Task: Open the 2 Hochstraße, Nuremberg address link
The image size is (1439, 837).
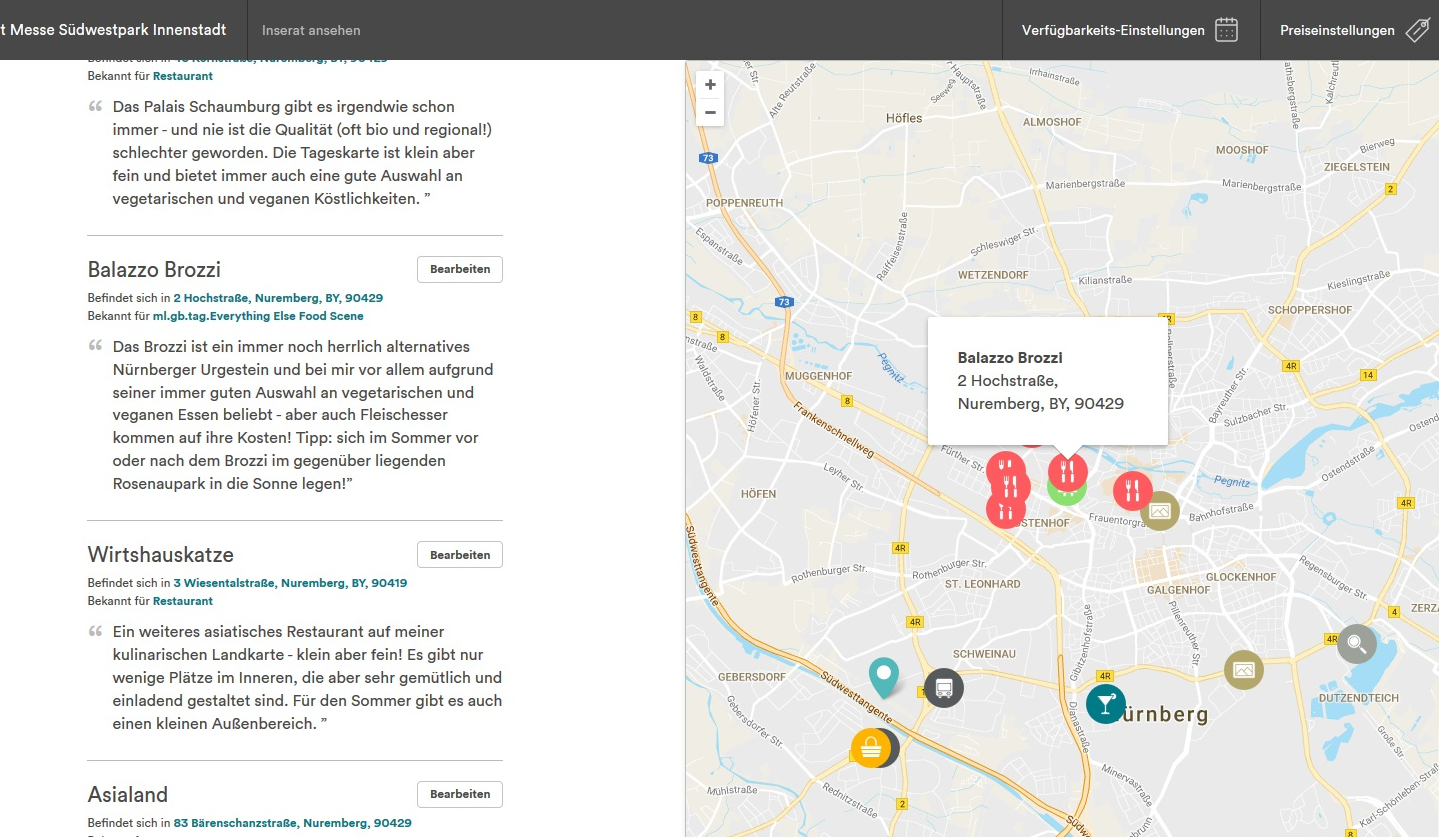Action: pyautogui.click(x=278, y=298)
